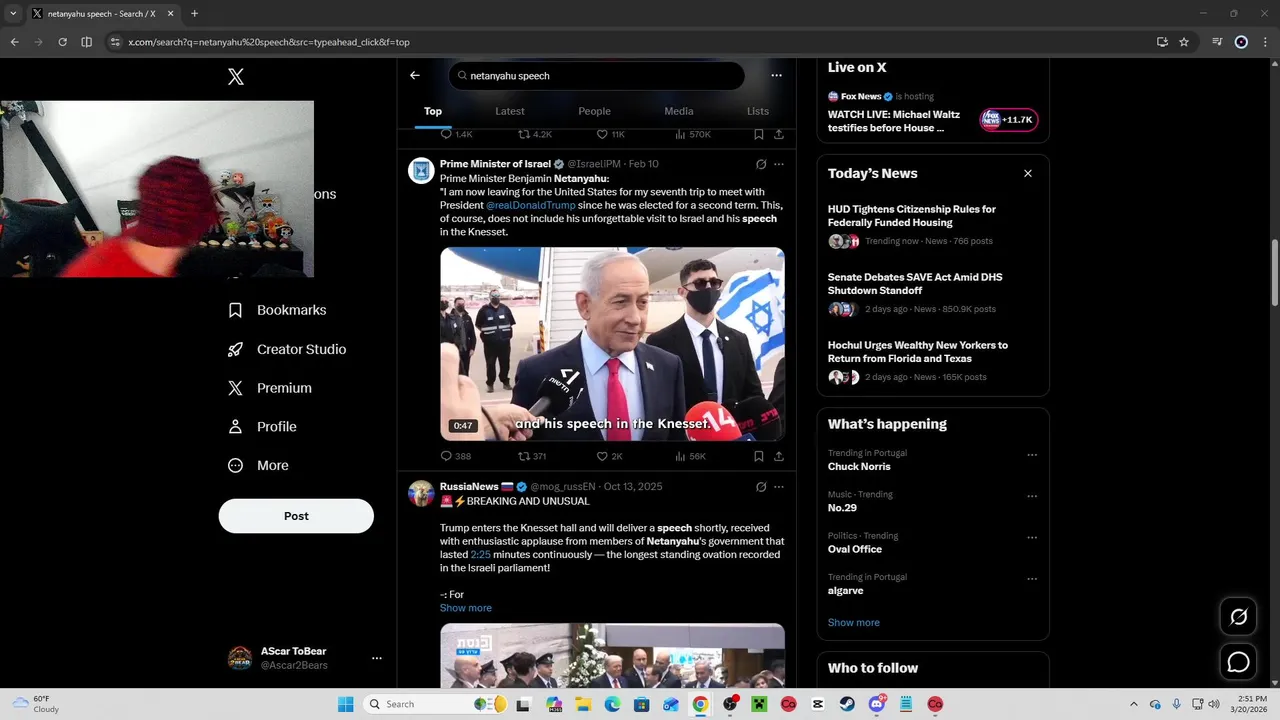Open more options on Prime Minister post

[x=779, y=164]
